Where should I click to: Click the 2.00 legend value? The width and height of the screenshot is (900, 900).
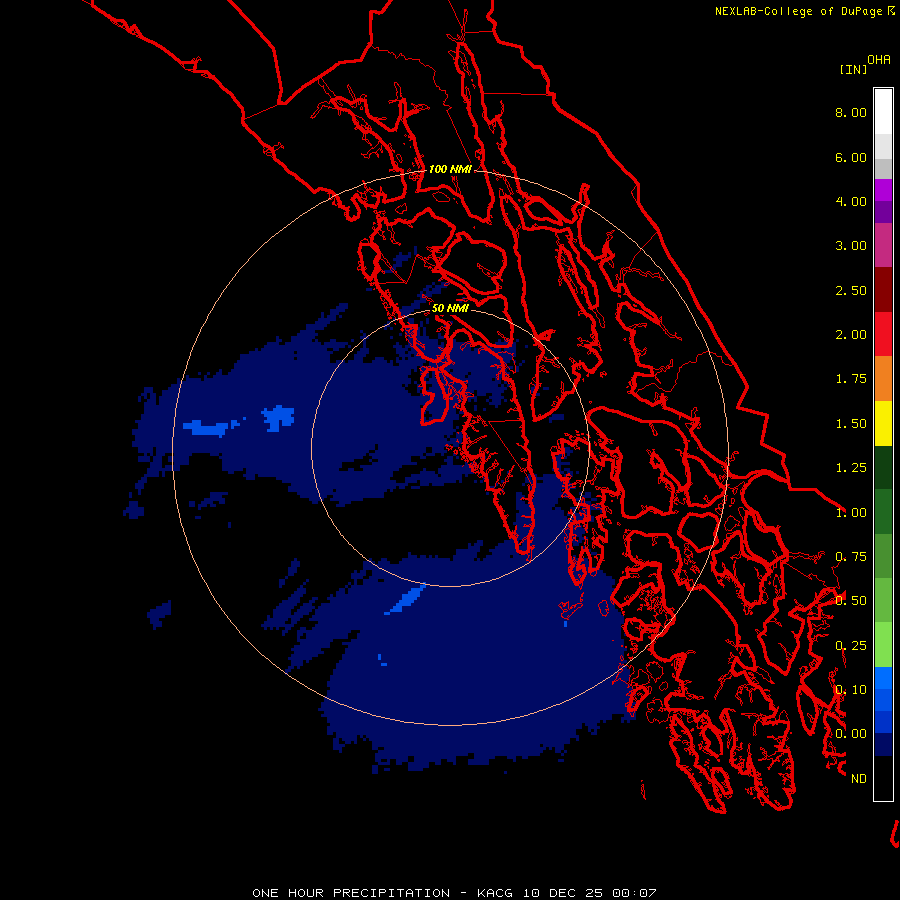[851, 335]
